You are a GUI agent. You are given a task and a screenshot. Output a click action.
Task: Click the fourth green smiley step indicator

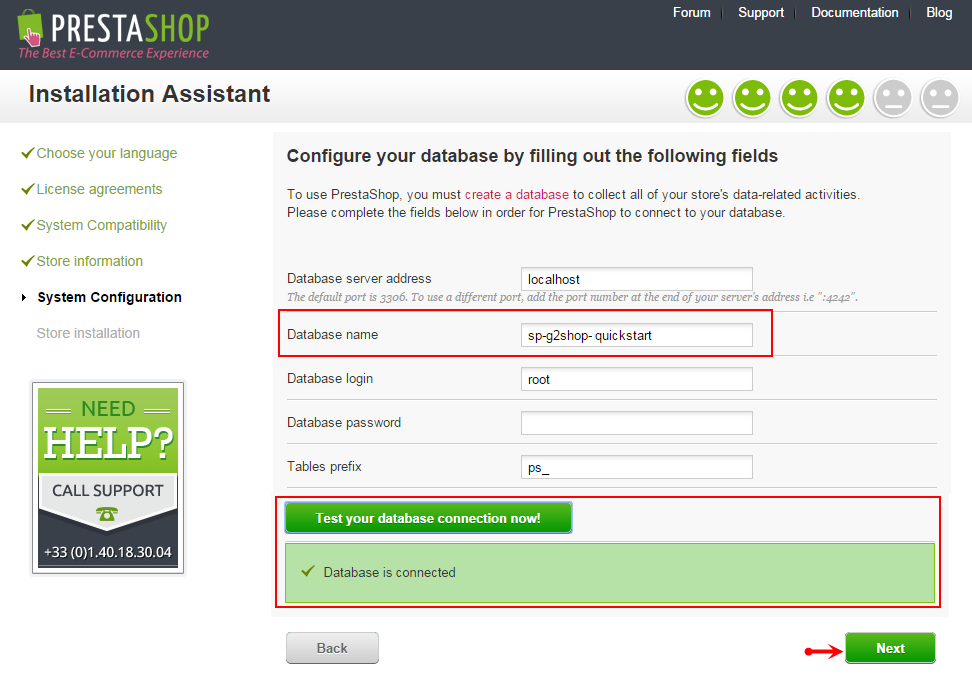[x=846, y=98]
